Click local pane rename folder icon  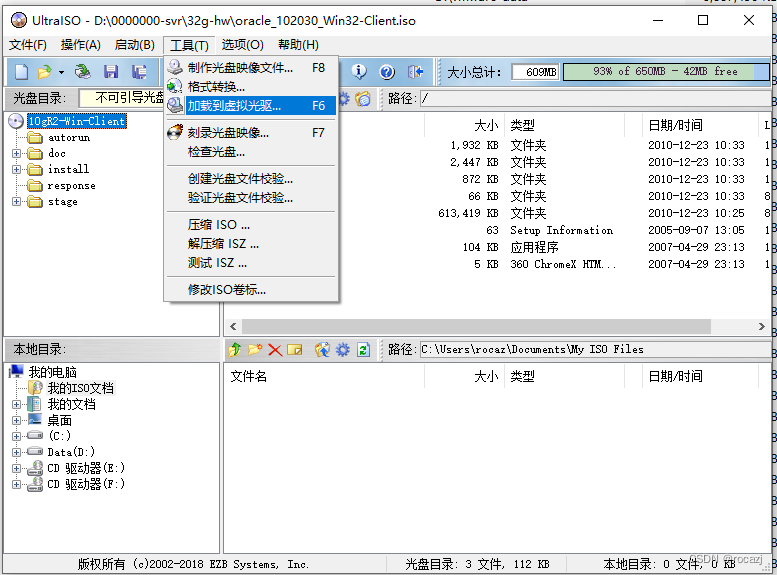click(295, 350)
